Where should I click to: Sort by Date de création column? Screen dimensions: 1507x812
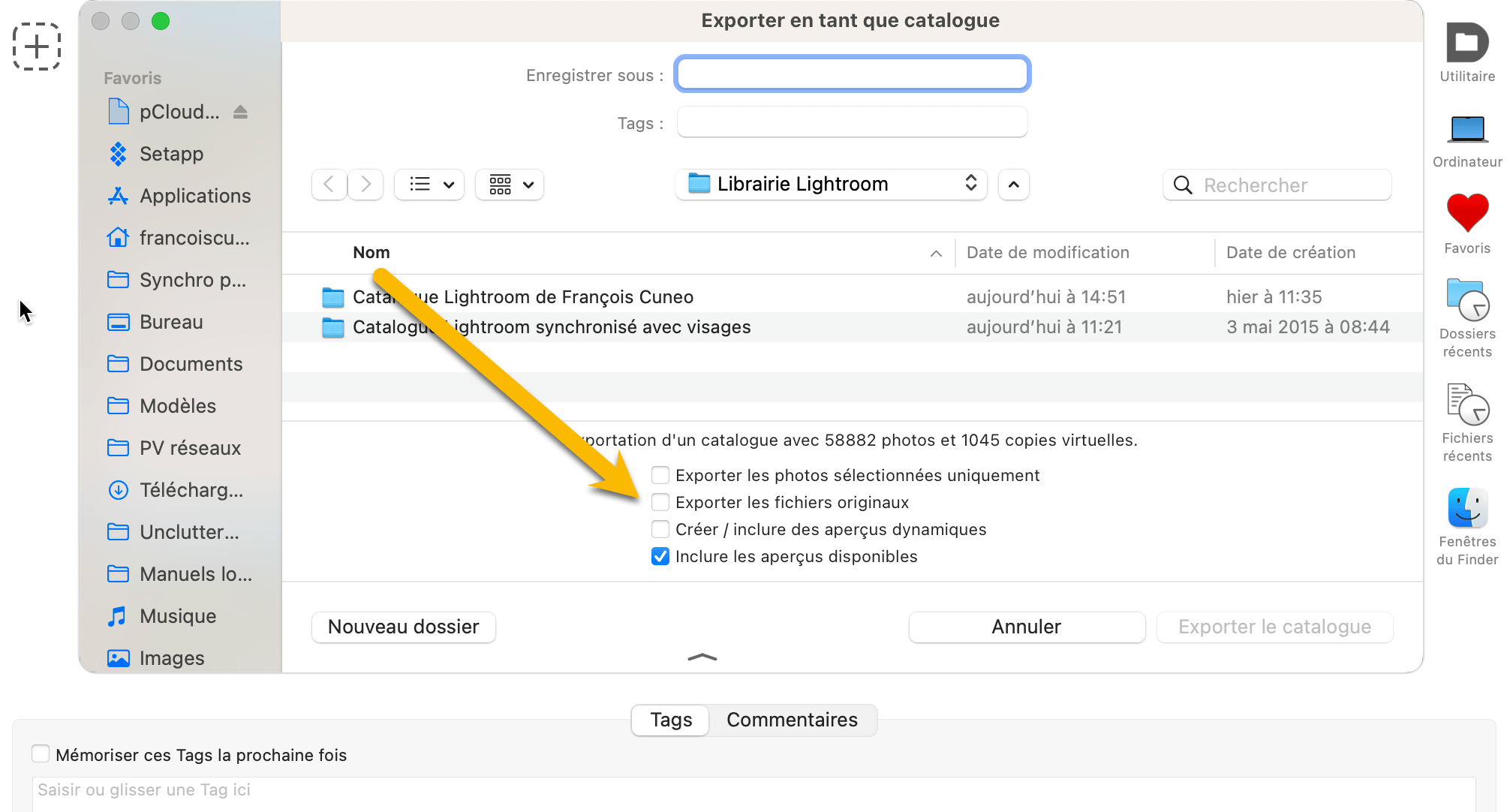[x=1291, y=253]
